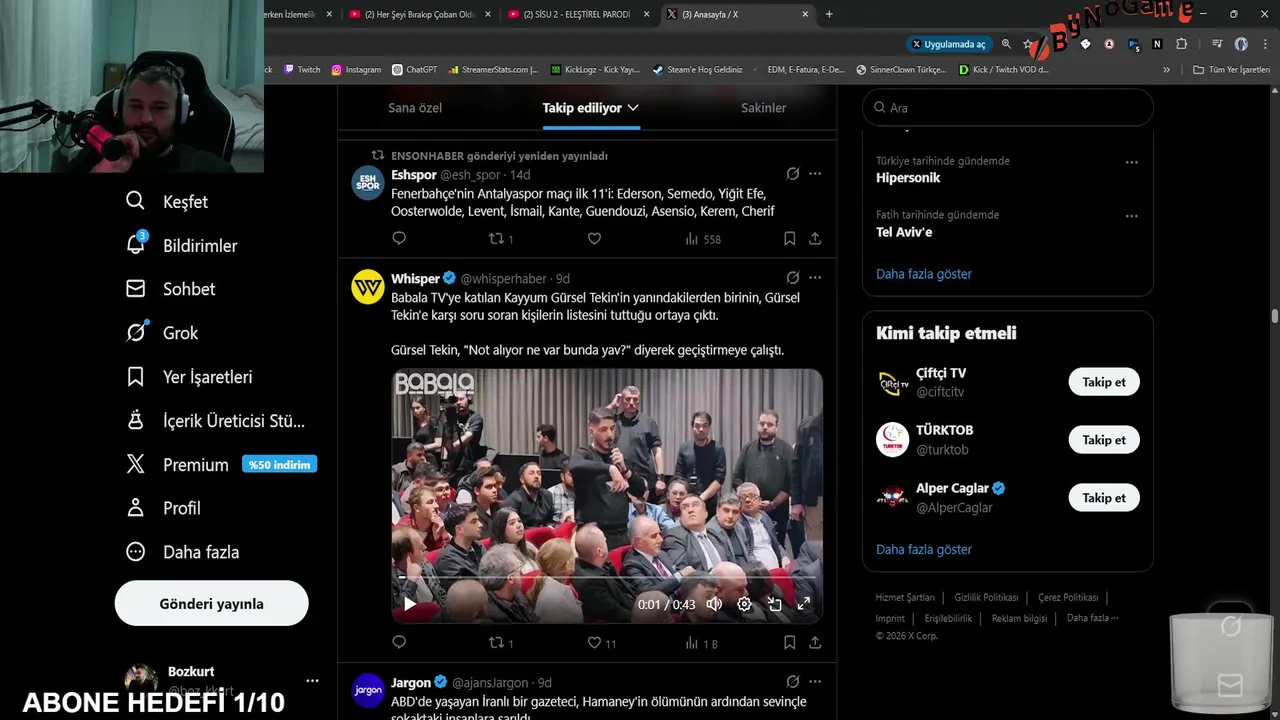Bookmark the Eshspor post
1280x720 pixels.
pyautogui.click(x=789, y=239)
